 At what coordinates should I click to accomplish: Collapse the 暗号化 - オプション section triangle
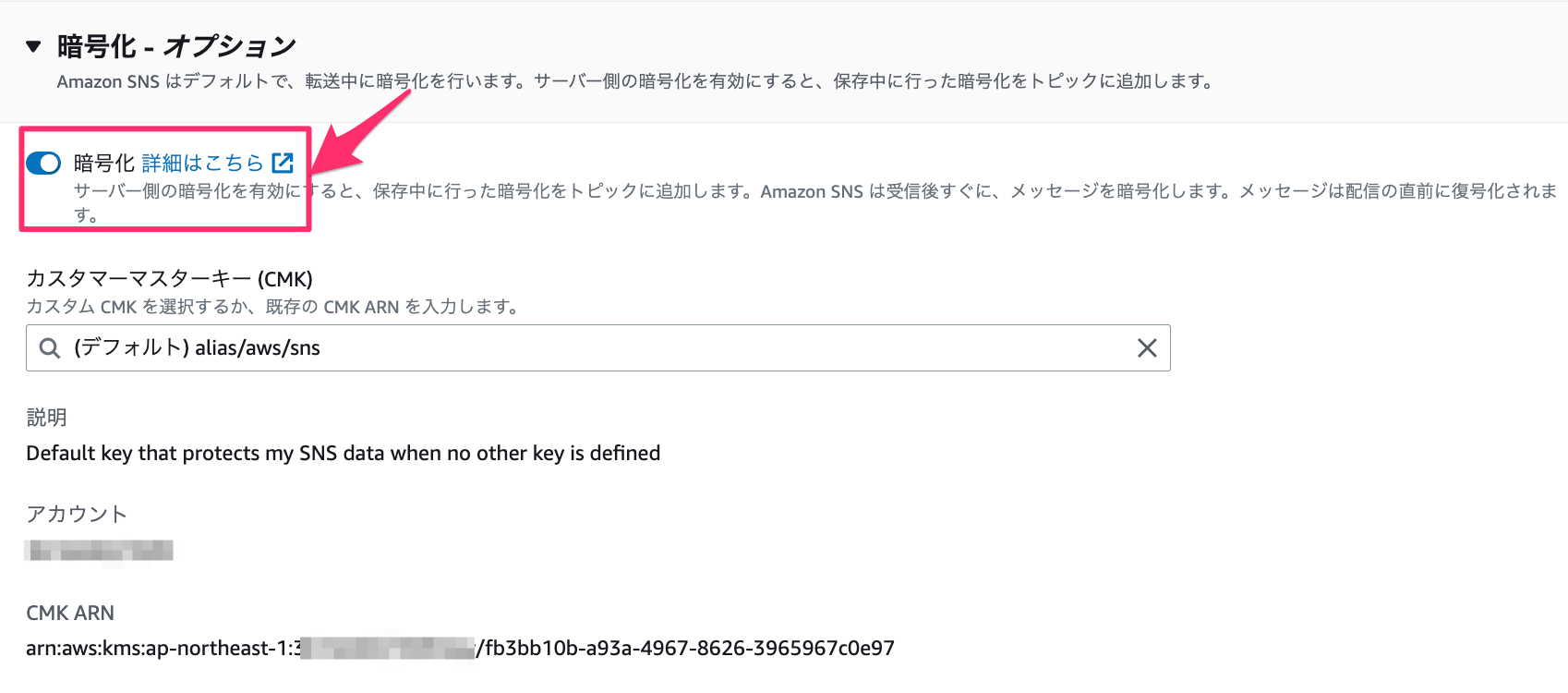(34, 46)
